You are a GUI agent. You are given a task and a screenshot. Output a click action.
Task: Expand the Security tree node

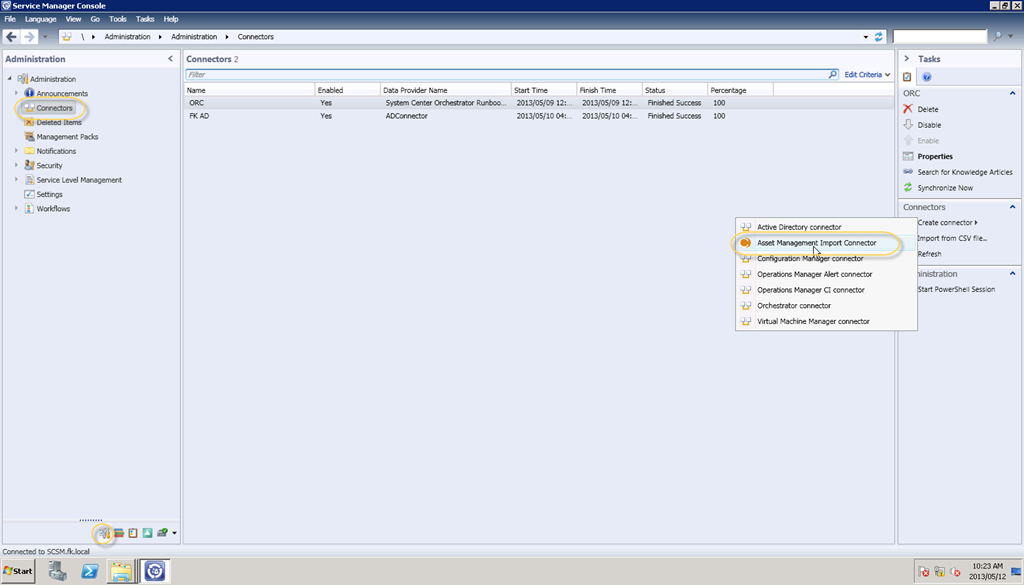pos(16,166)
